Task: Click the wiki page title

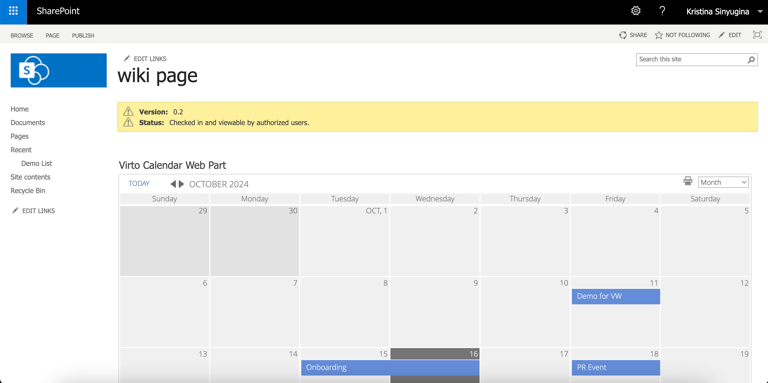Action: (158, 76)
